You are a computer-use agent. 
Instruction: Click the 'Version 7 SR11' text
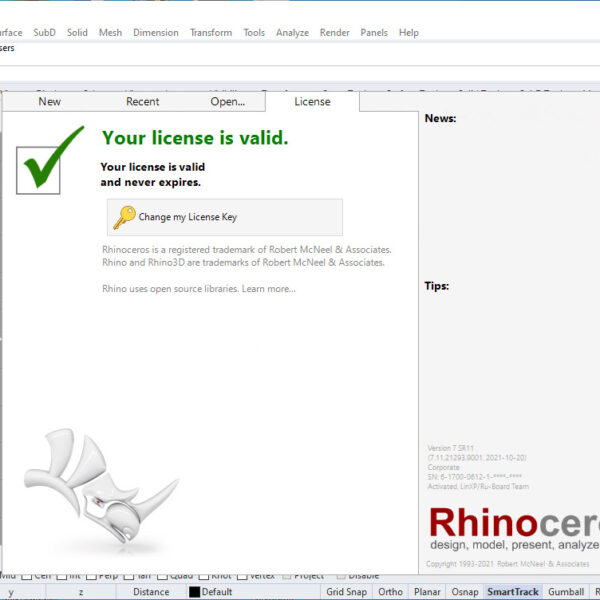click(450, 448)
